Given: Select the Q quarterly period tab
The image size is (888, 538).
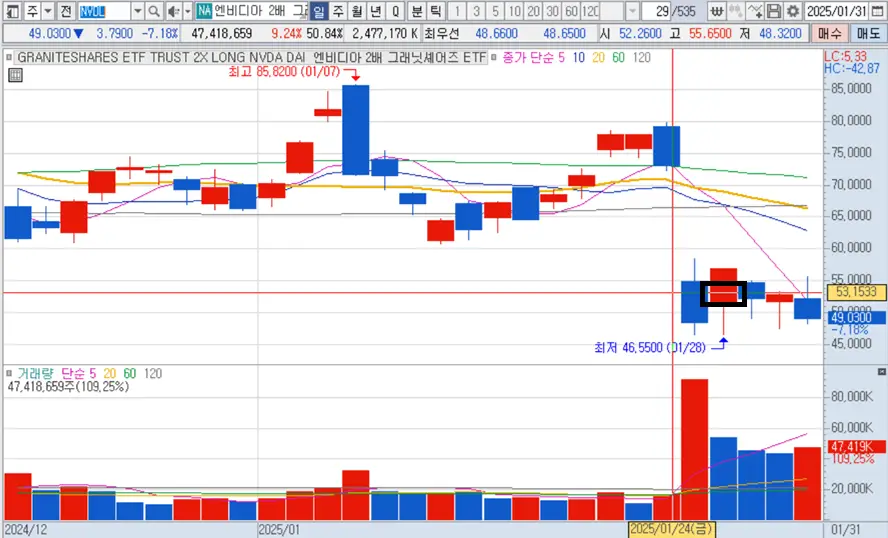Looking at the screenshot, I should [395, 11].
